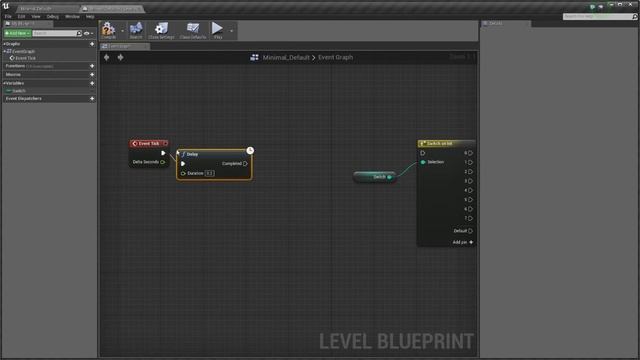
Task: Switch to the Minimal_Default editor tab
Action: pyautogui.click(x=47, y=8)
